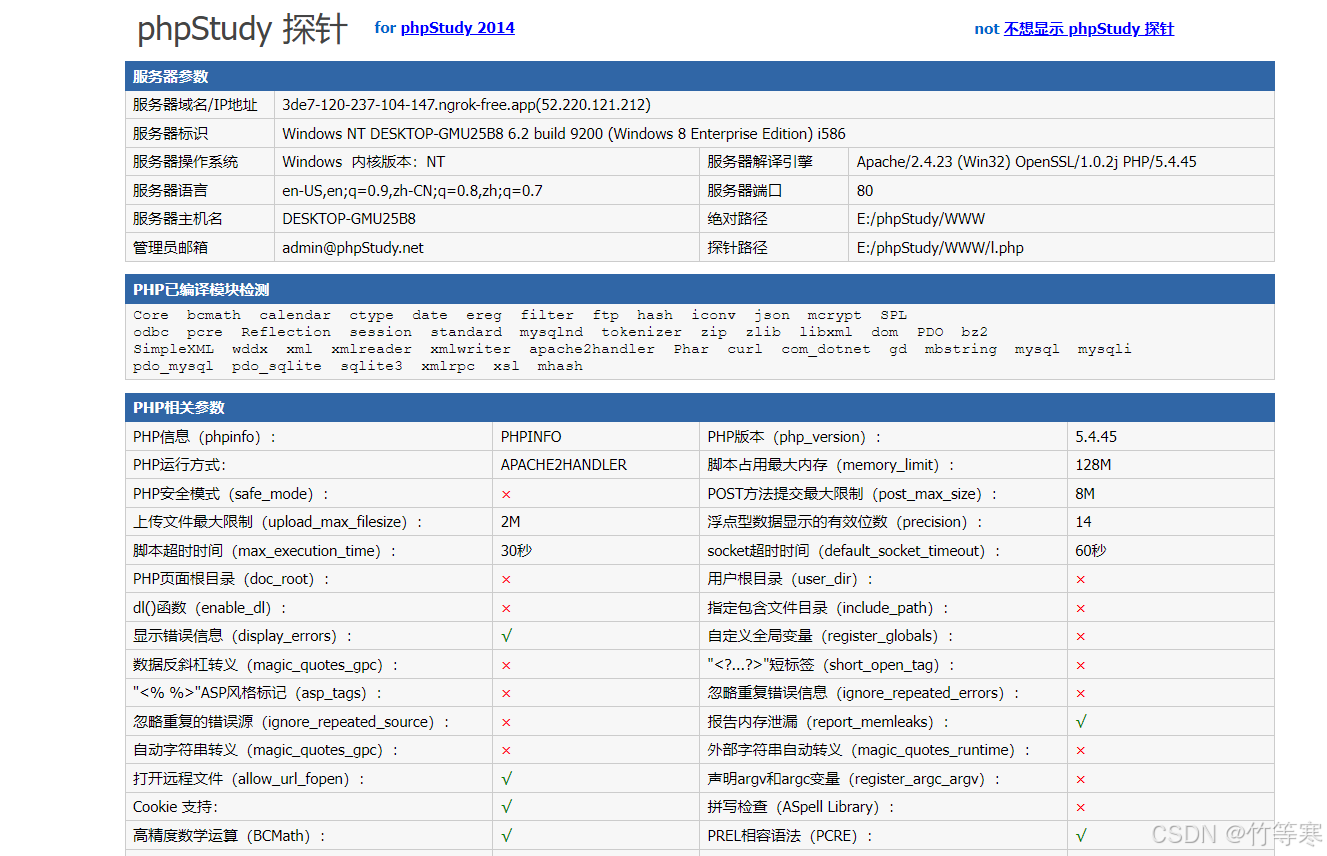
Task: Open the PHPINFO link
Action: (531, 437)
